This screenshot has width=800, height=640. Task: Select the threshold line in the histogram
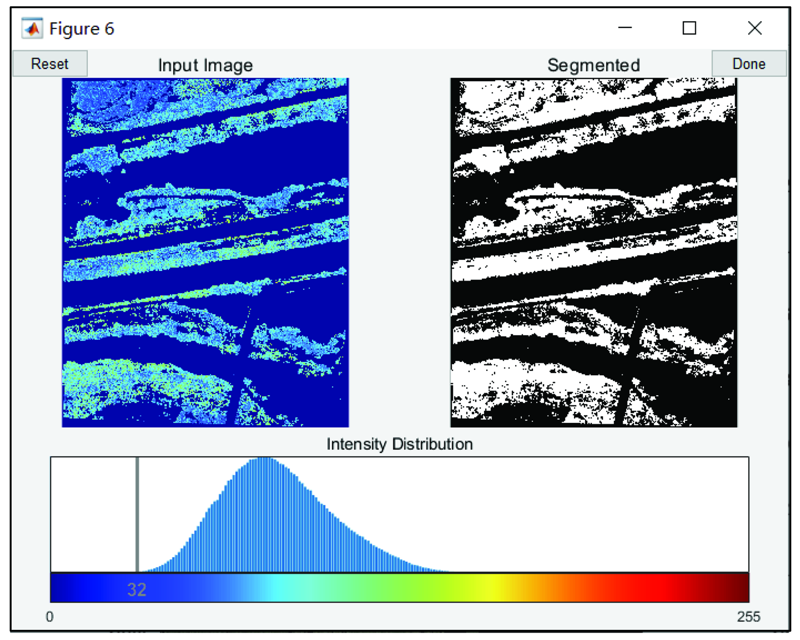tap(137, 514)
